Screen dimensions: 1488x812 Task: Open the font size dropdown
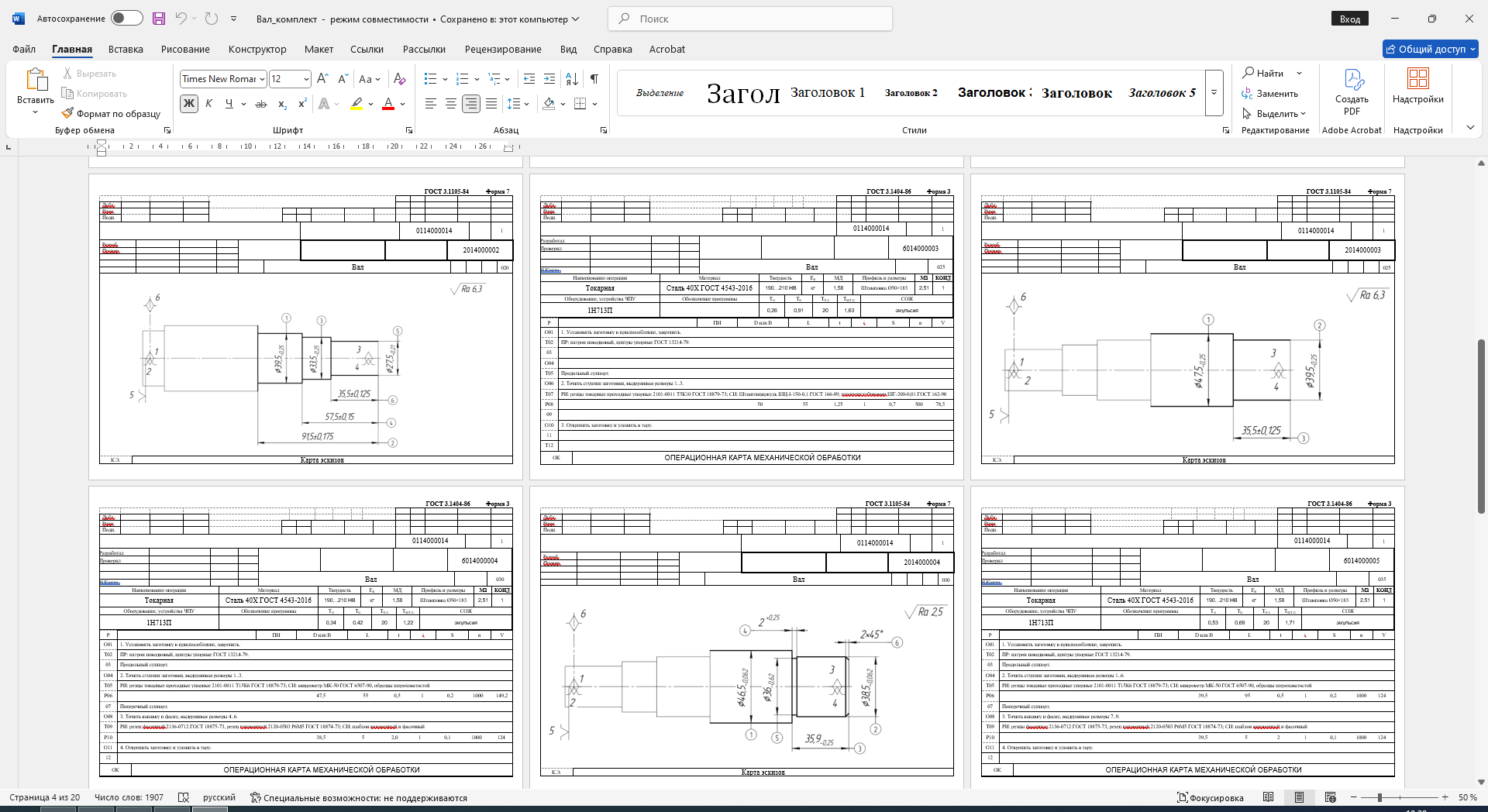(306, 79)
